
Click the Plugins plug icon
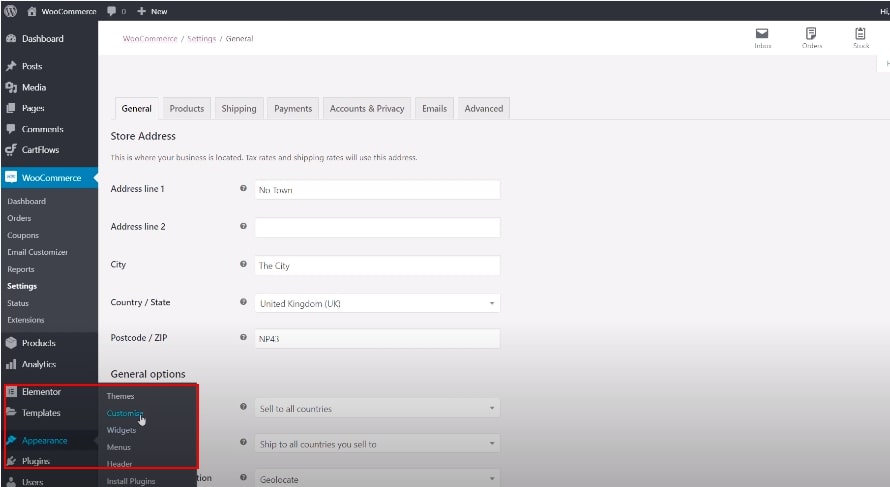click(11, 461)
